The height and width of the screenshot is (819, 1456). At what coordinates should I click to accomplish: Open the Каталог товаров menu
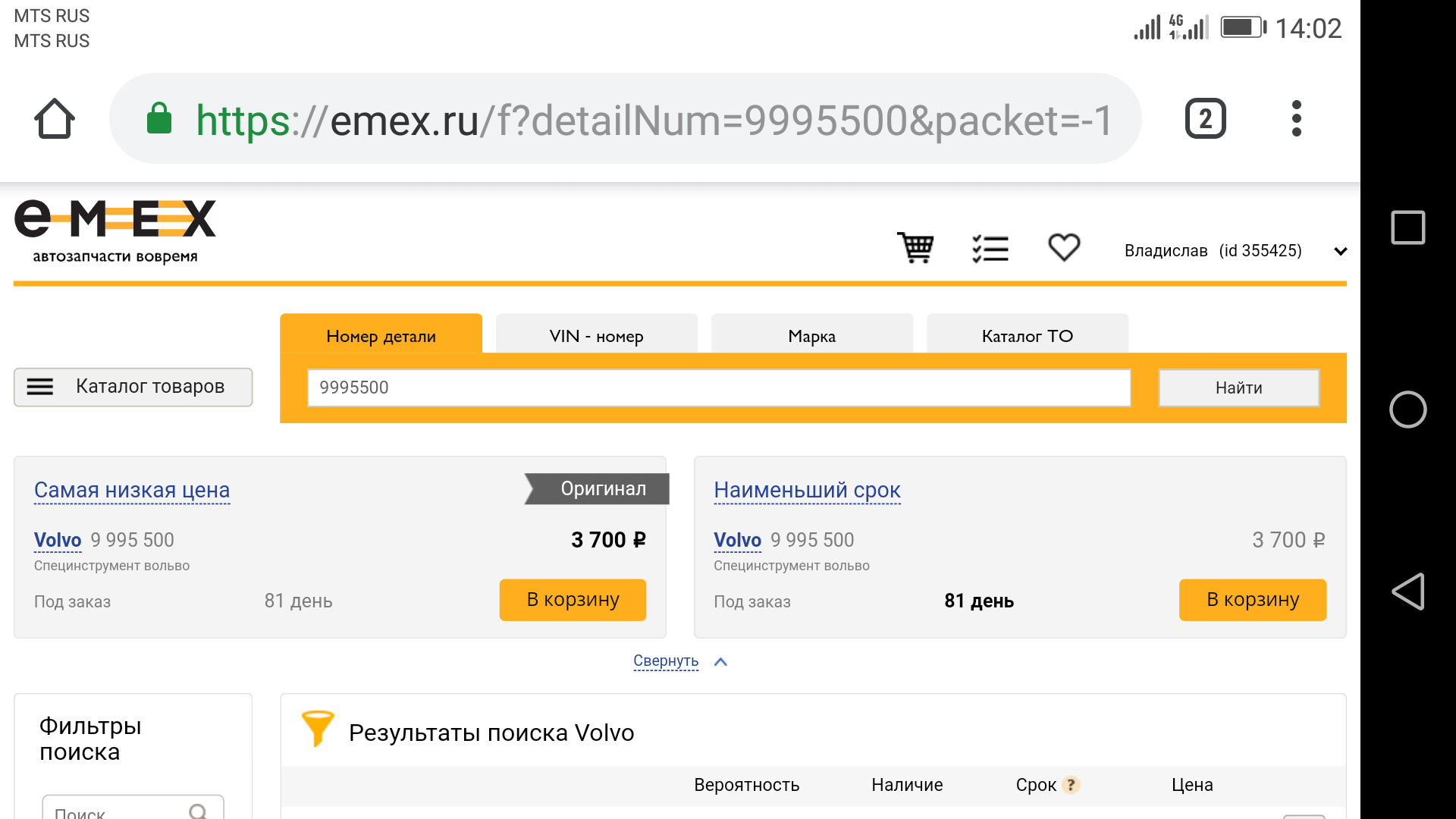click(133, 387)
